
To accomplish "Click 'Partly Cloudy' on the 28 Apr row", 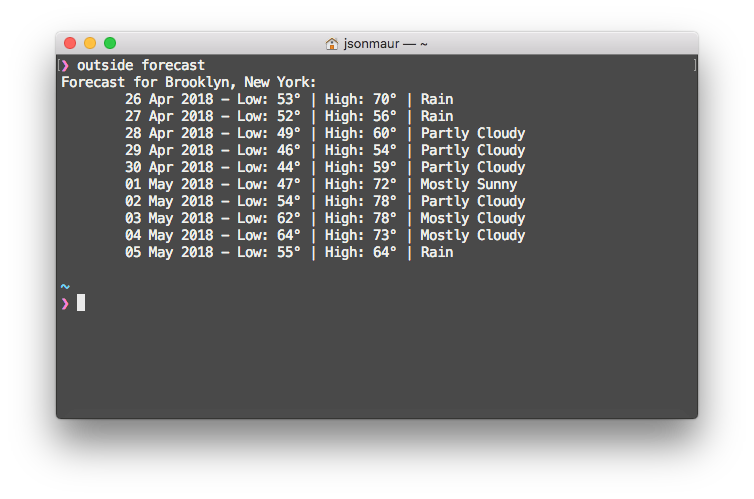I will click(x=473, y=133).
